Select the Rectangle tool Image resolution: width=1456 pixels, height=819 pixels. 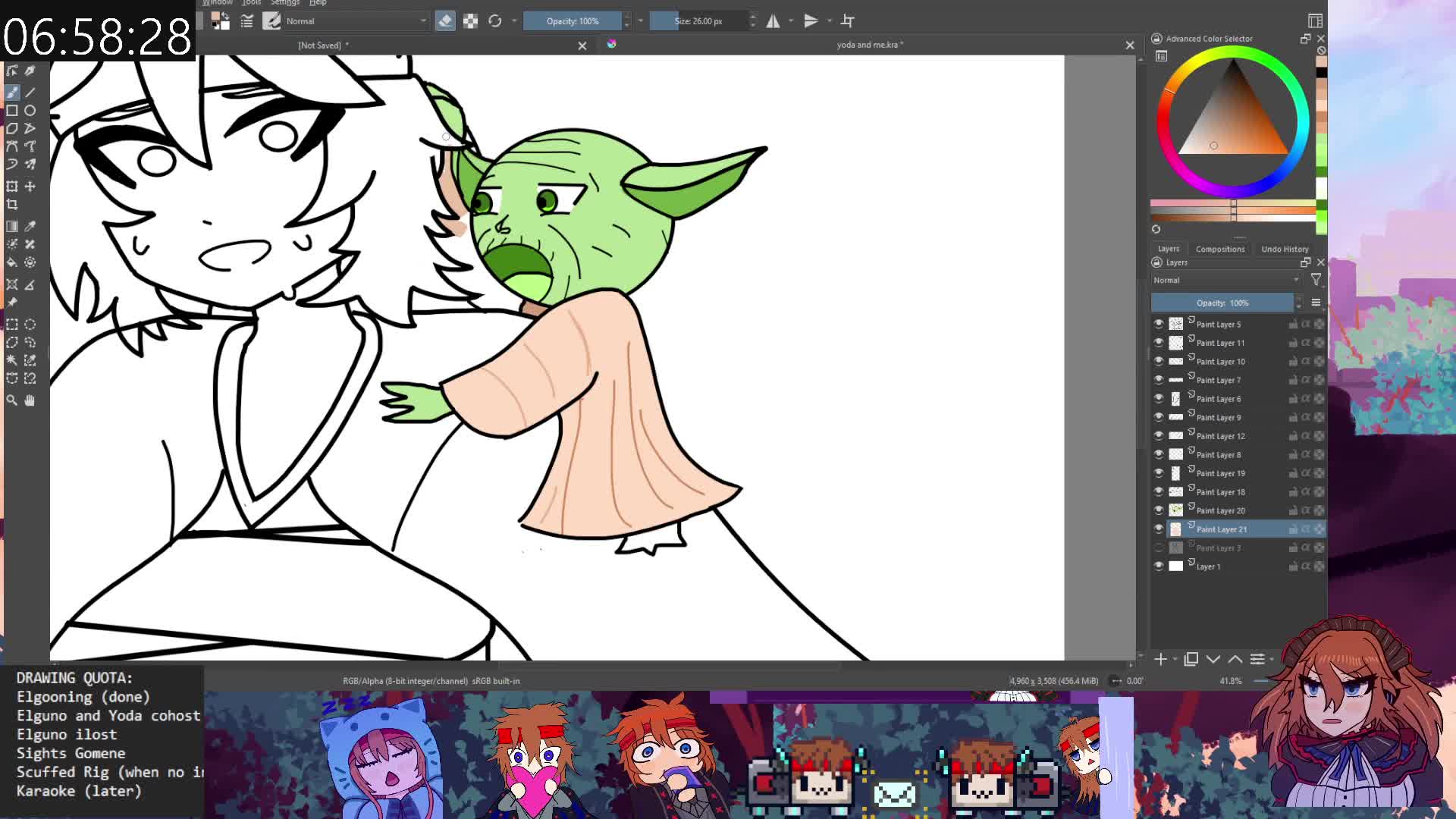pos(12,110)
